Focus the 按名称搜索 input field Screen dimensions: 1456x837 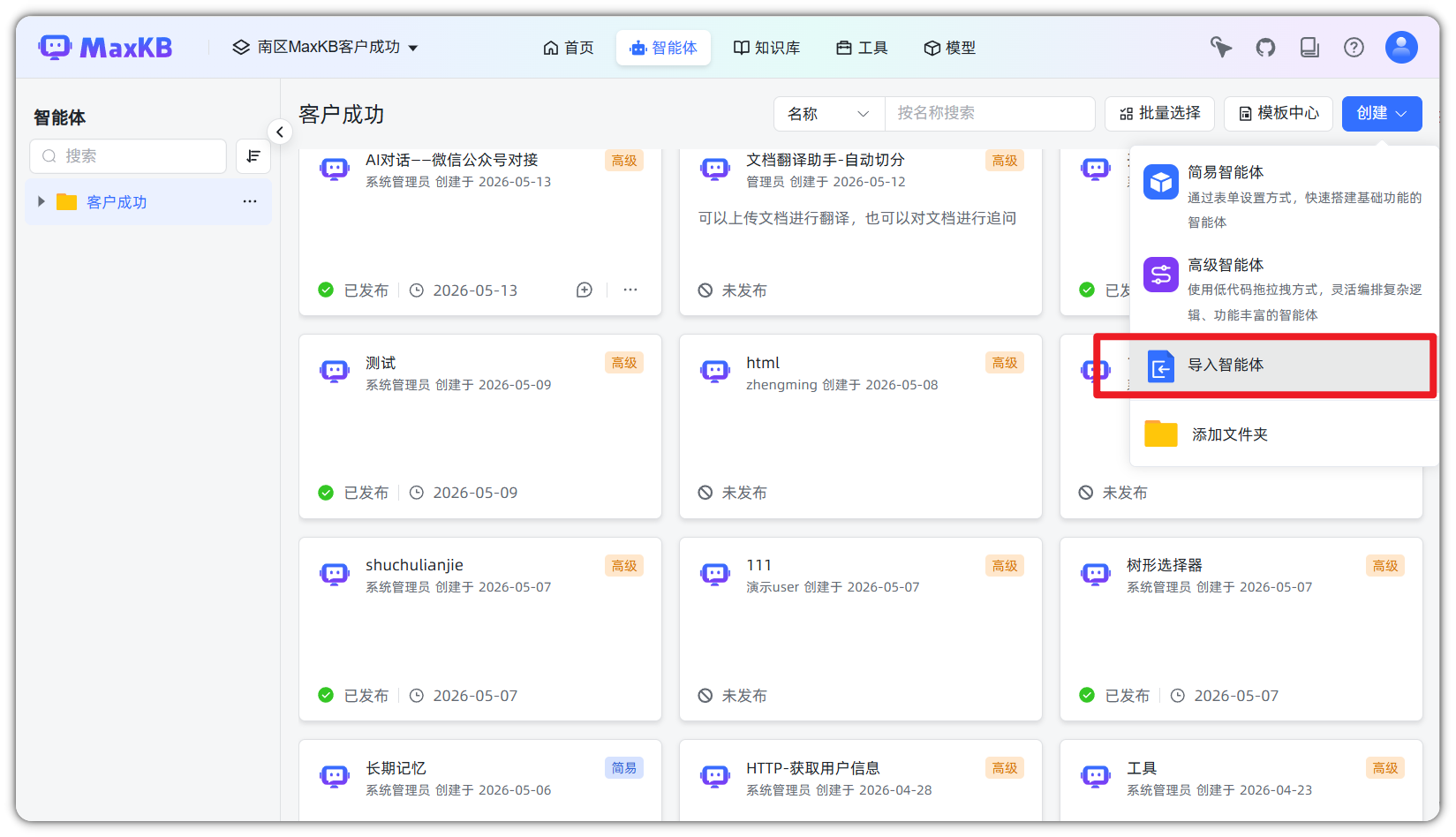click(x=990, y=114)
